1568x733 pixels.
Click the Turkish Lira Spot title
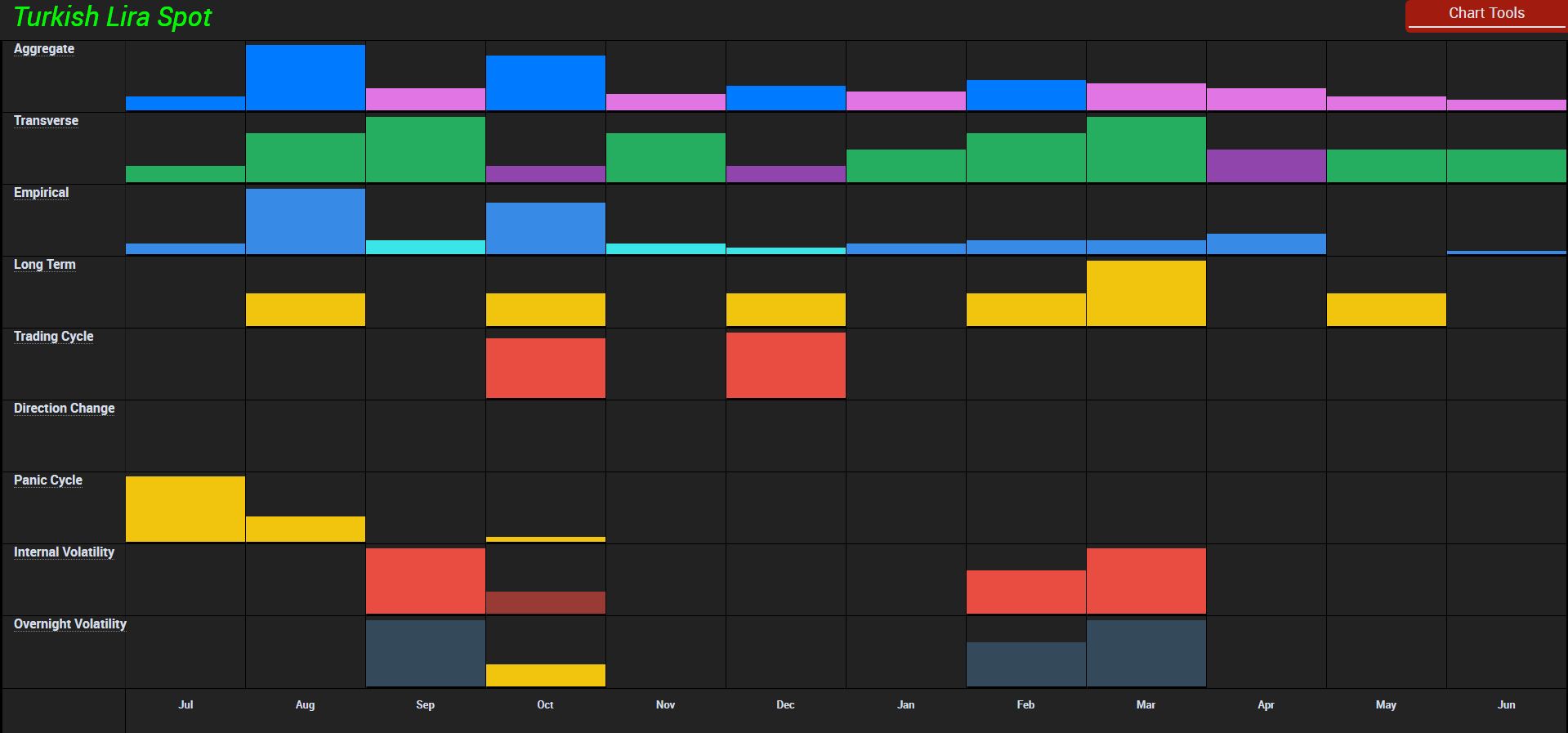[x=113, y=17]
